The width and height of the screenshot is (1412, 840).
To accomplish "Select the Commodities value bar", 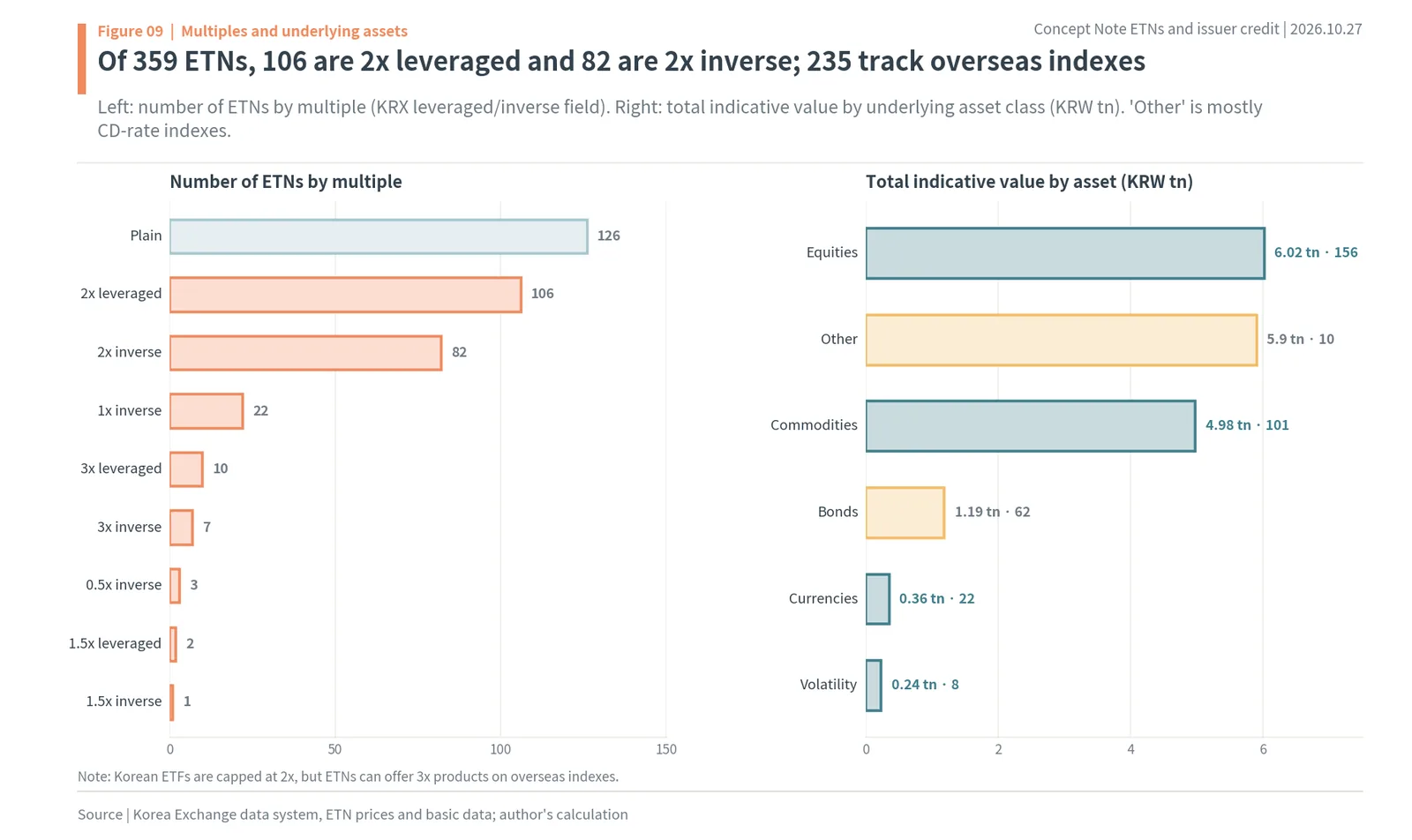I will (1031, 426).
